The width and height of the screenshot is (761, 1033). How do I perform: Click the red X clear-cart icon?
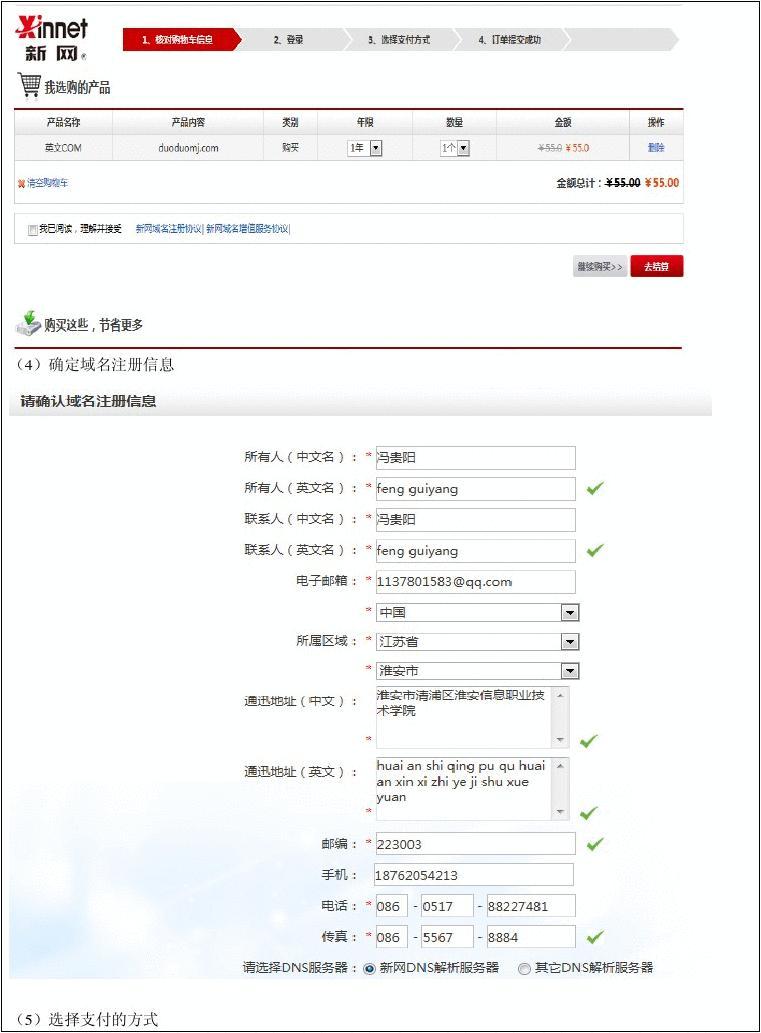tap(20, 184)
